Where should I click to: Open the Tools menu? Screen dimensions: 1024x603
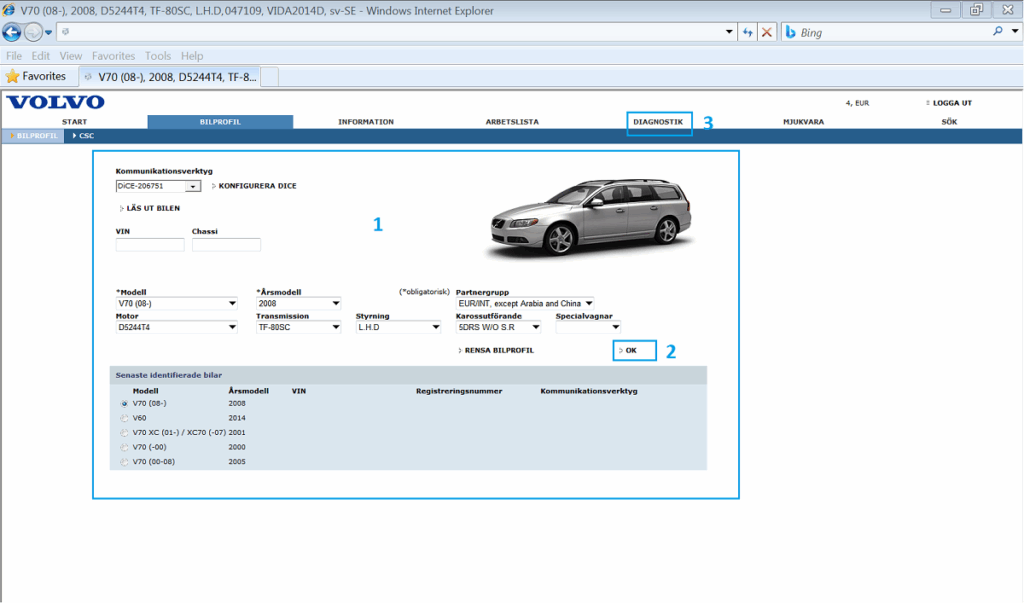(157, 56)
